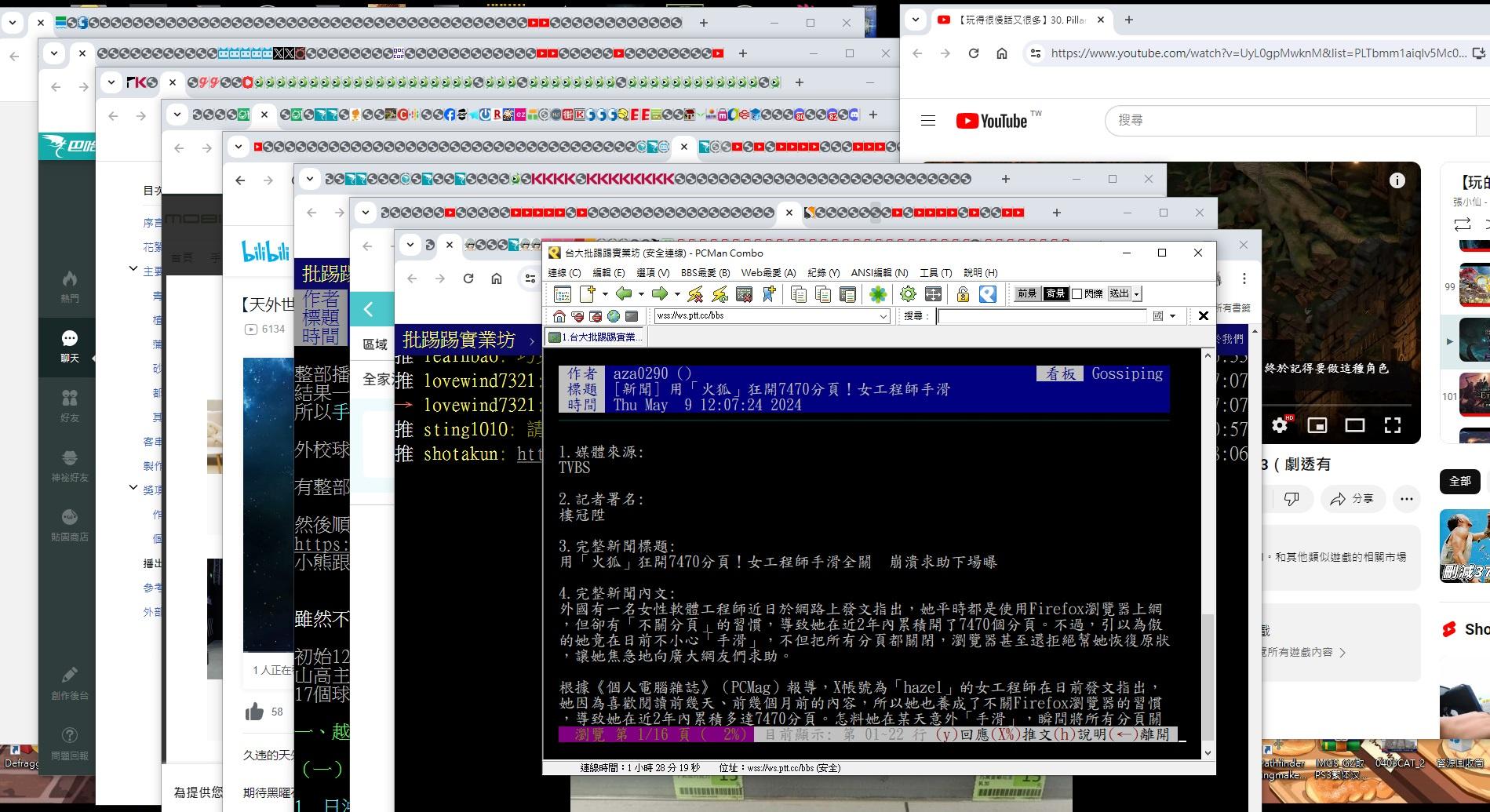Image resolution: width=1490 pixels, height=812 pixels.
Task: Click the paste icon in PCMan toolbar
Action: tap(823, 294)
